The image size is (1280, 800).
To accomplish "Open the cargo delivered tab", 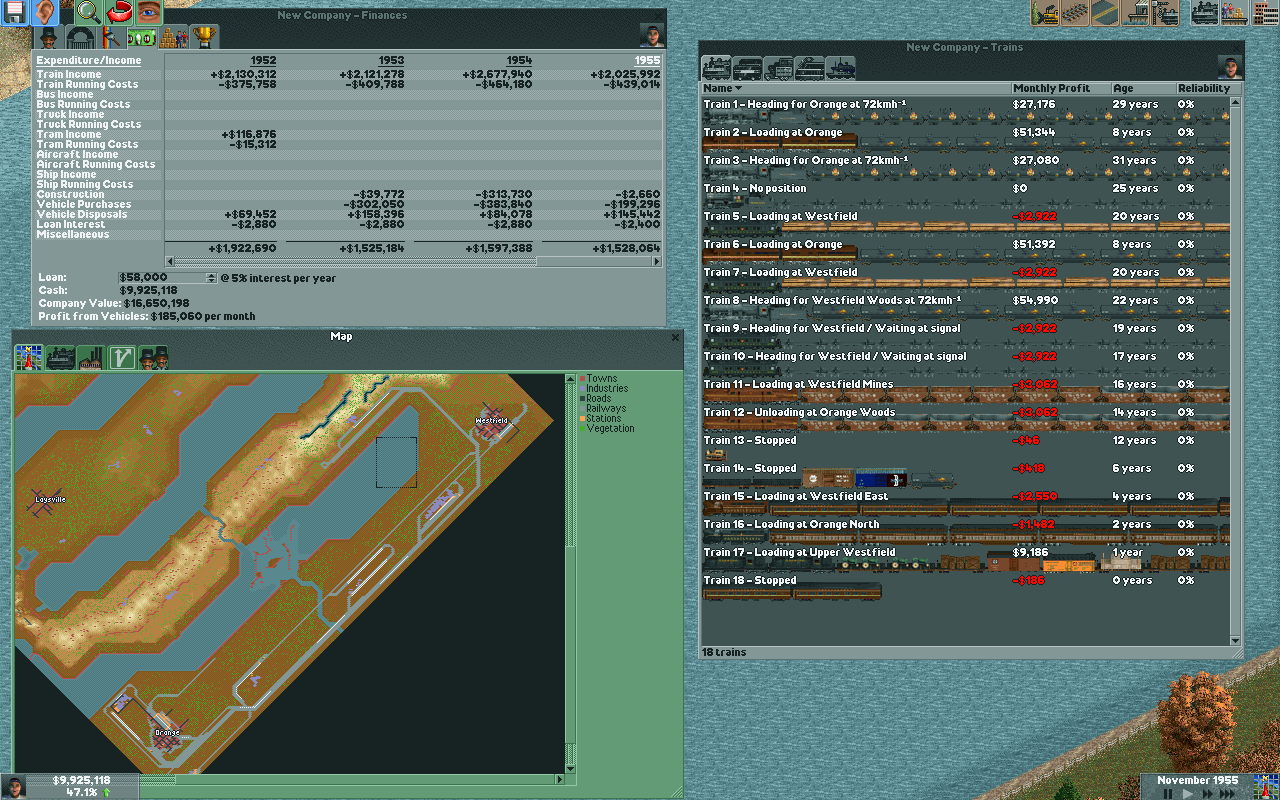I will [174, 37].
